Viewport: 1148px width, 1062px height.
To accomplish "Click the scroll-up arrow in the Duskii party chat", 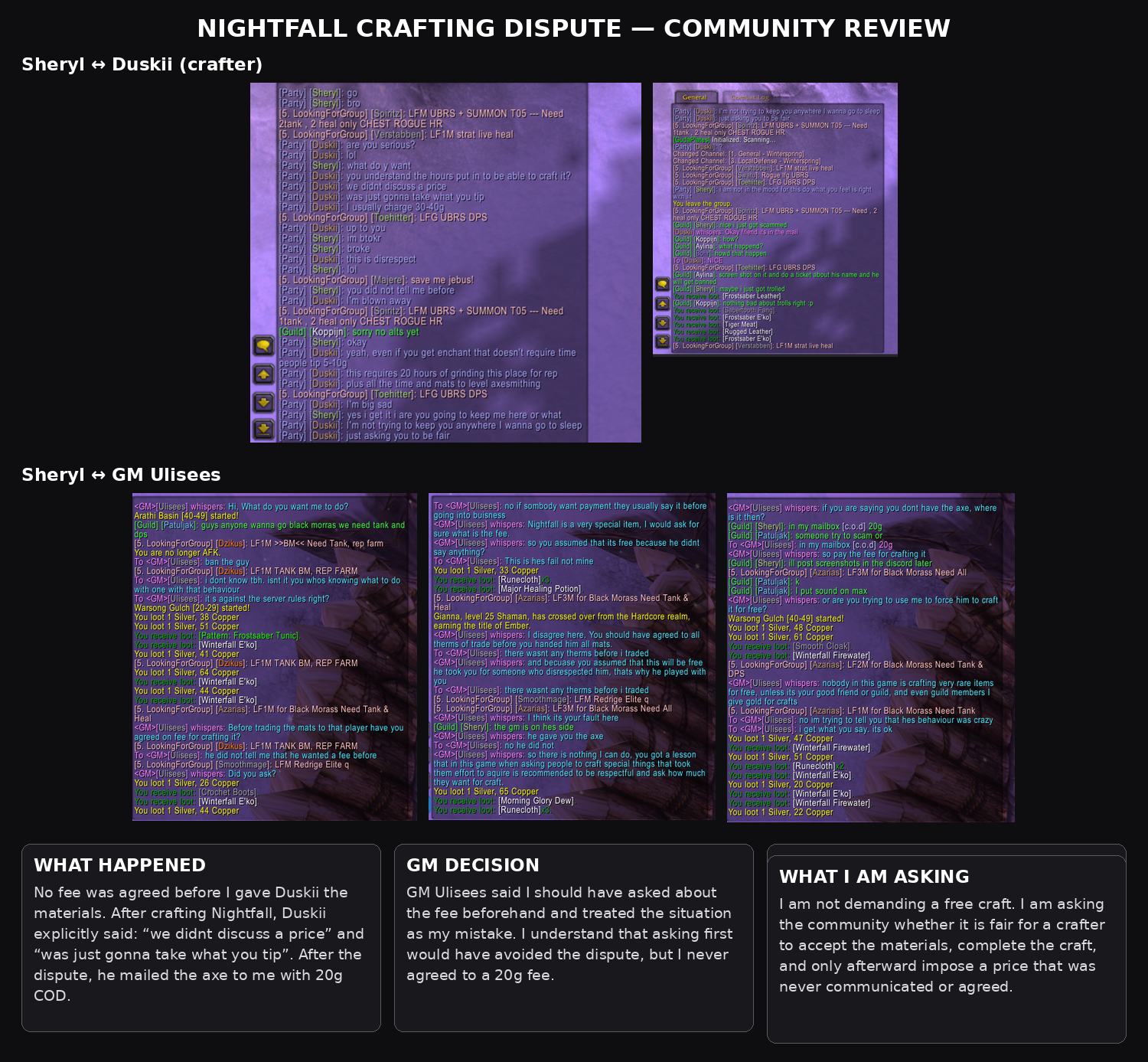I will click(x=264, y=374).
